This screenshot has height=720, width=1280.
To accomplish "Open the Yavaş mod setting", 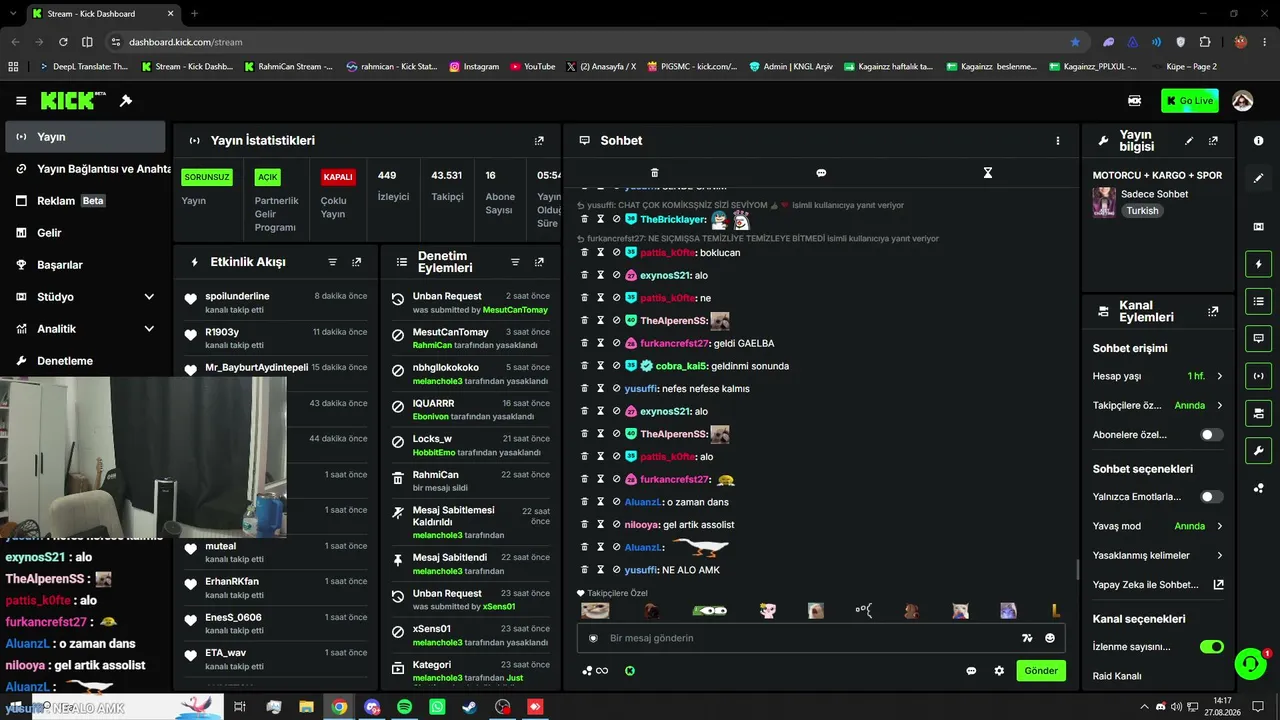I will click(x=1158, y=526).
